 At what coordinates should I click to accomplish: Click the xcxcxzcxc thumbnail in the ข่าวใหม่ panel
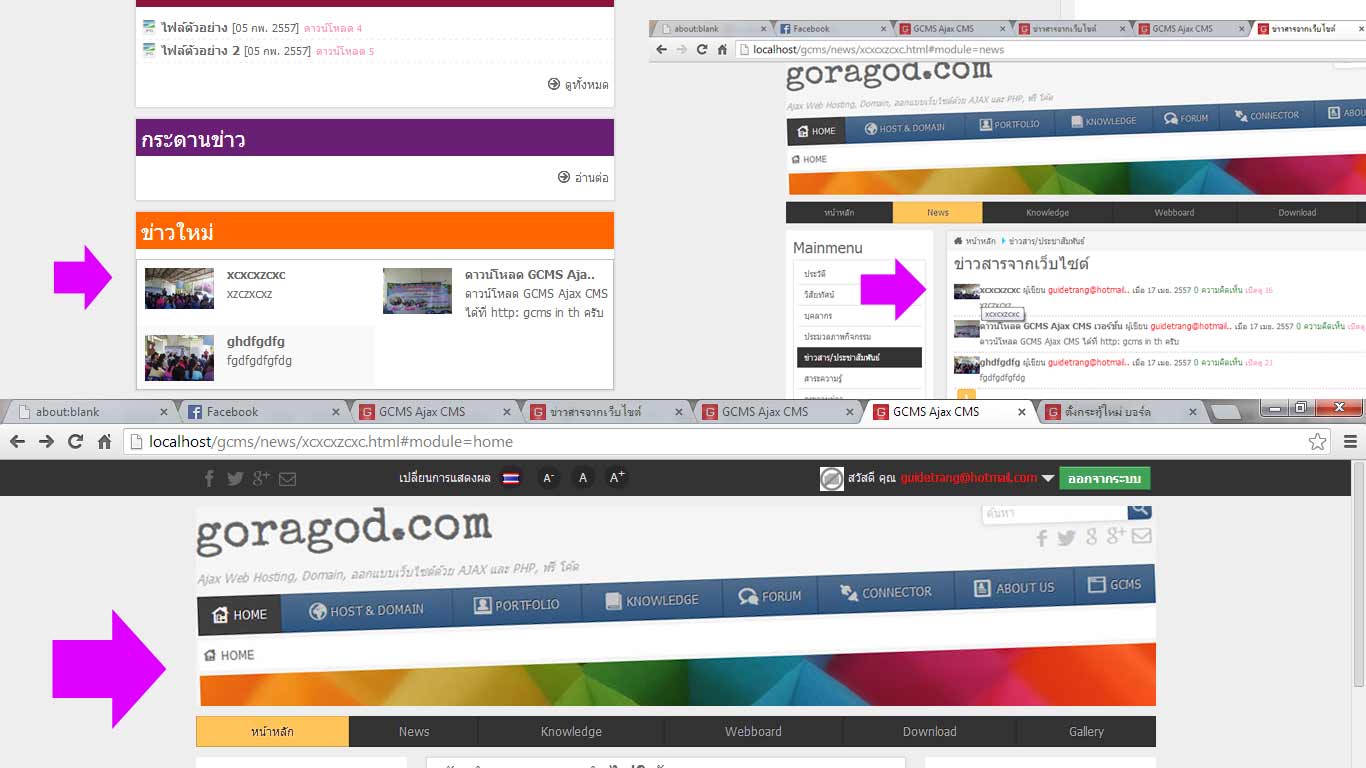pos(180,288)
